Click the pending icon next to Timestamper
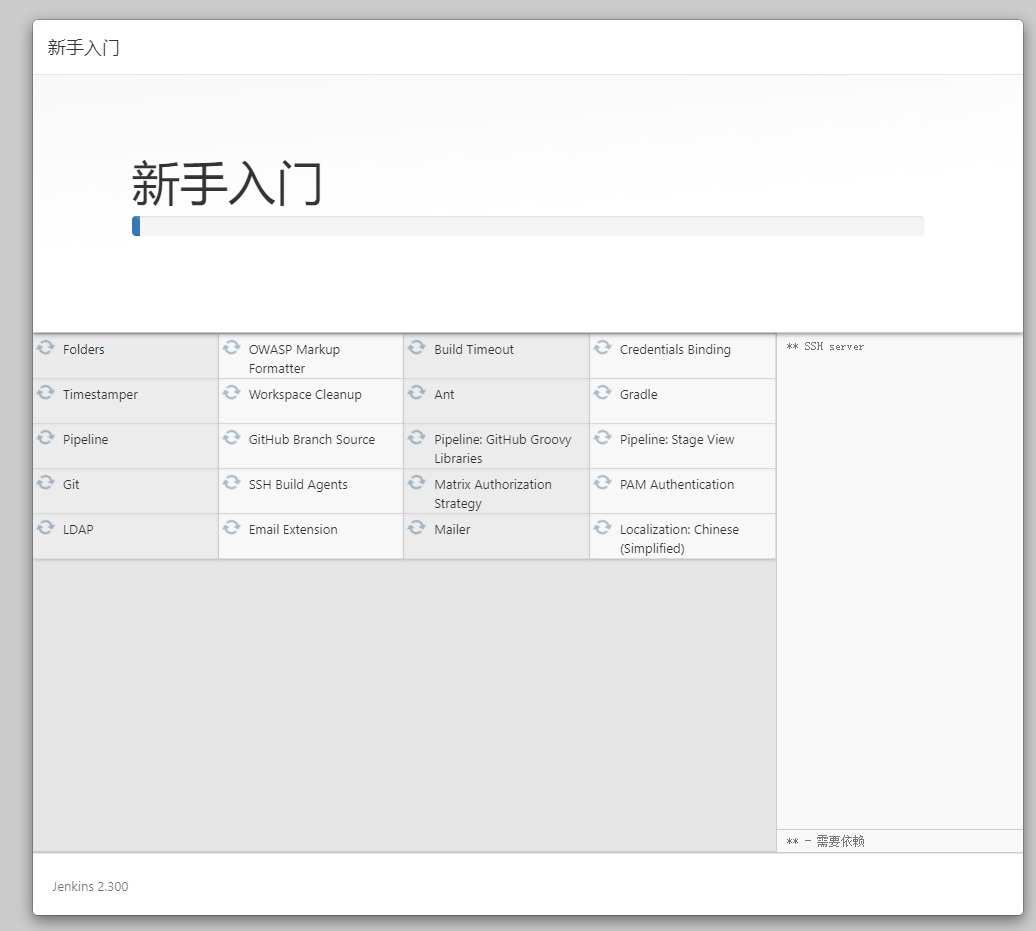The image size is (1036, 931). [x=46, y=392]
